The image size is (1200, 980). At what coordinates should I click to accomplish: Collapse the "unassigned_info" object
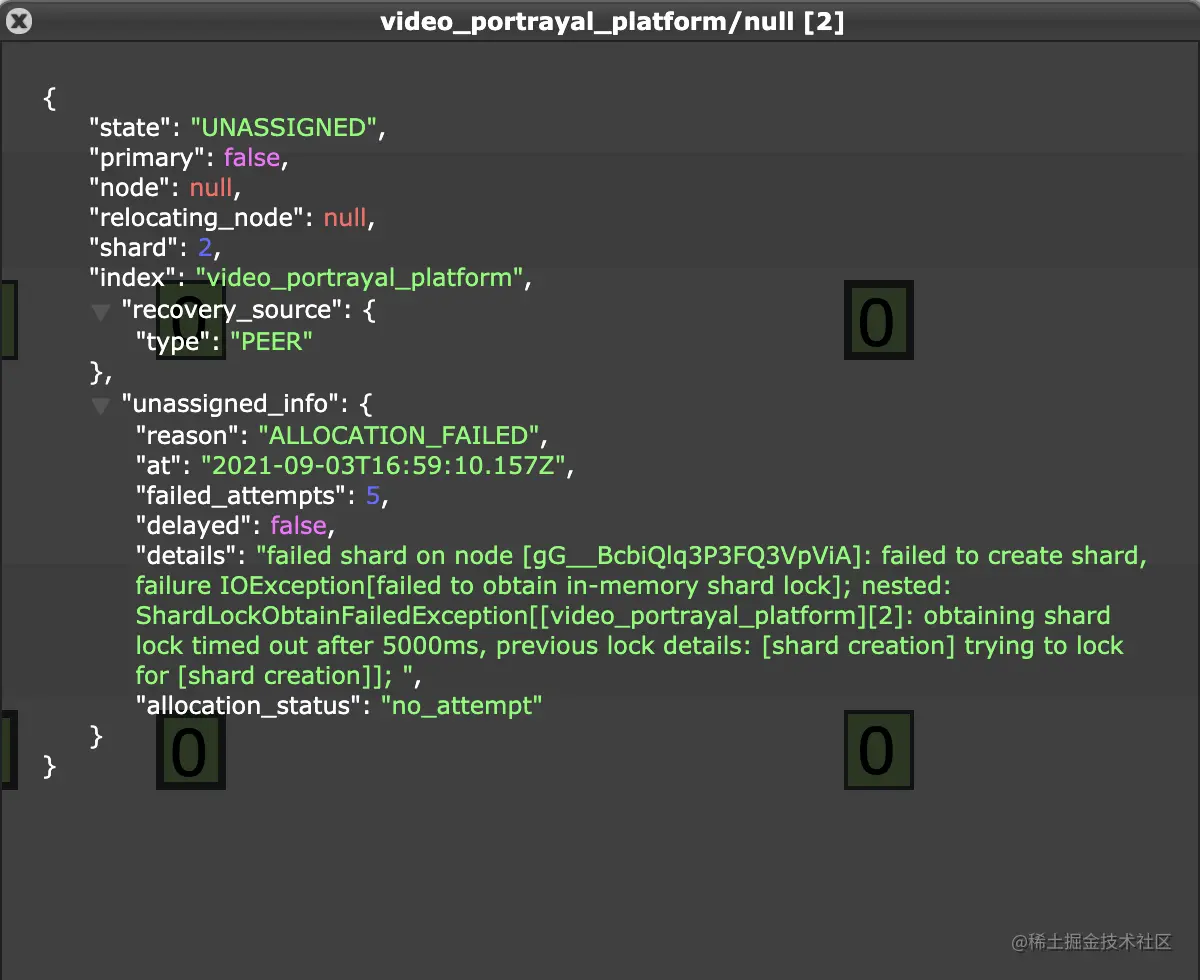pyautogui.click(x=101, y=405)
